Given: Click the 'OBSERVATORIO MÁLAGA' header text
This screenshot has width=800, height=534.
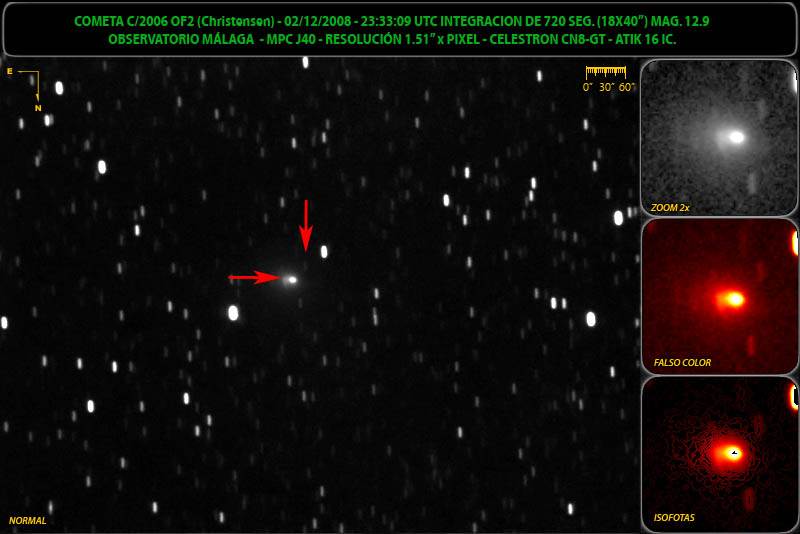Looking at the screenshot, I should click(x=181, y=39).
